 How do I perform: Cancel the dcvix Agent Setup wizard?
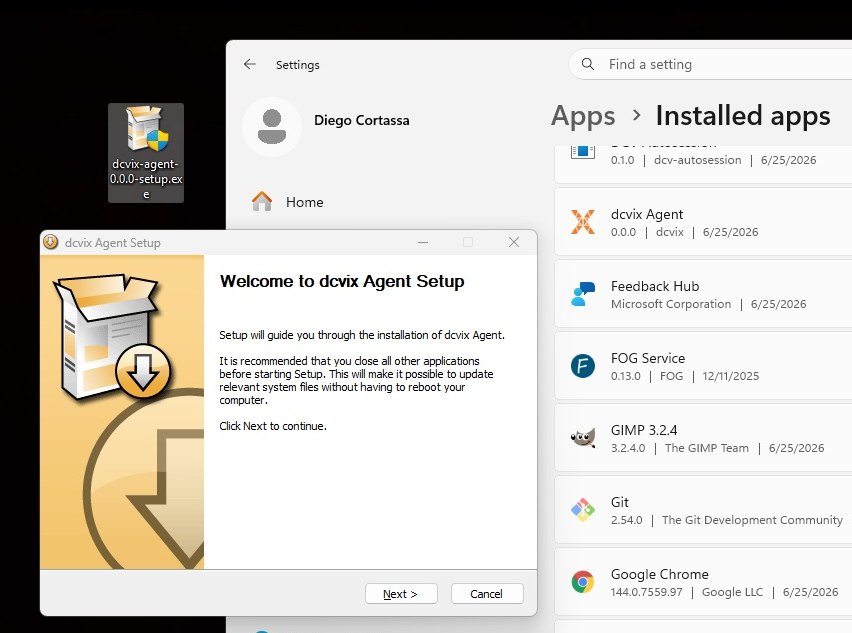pos(487,593)
